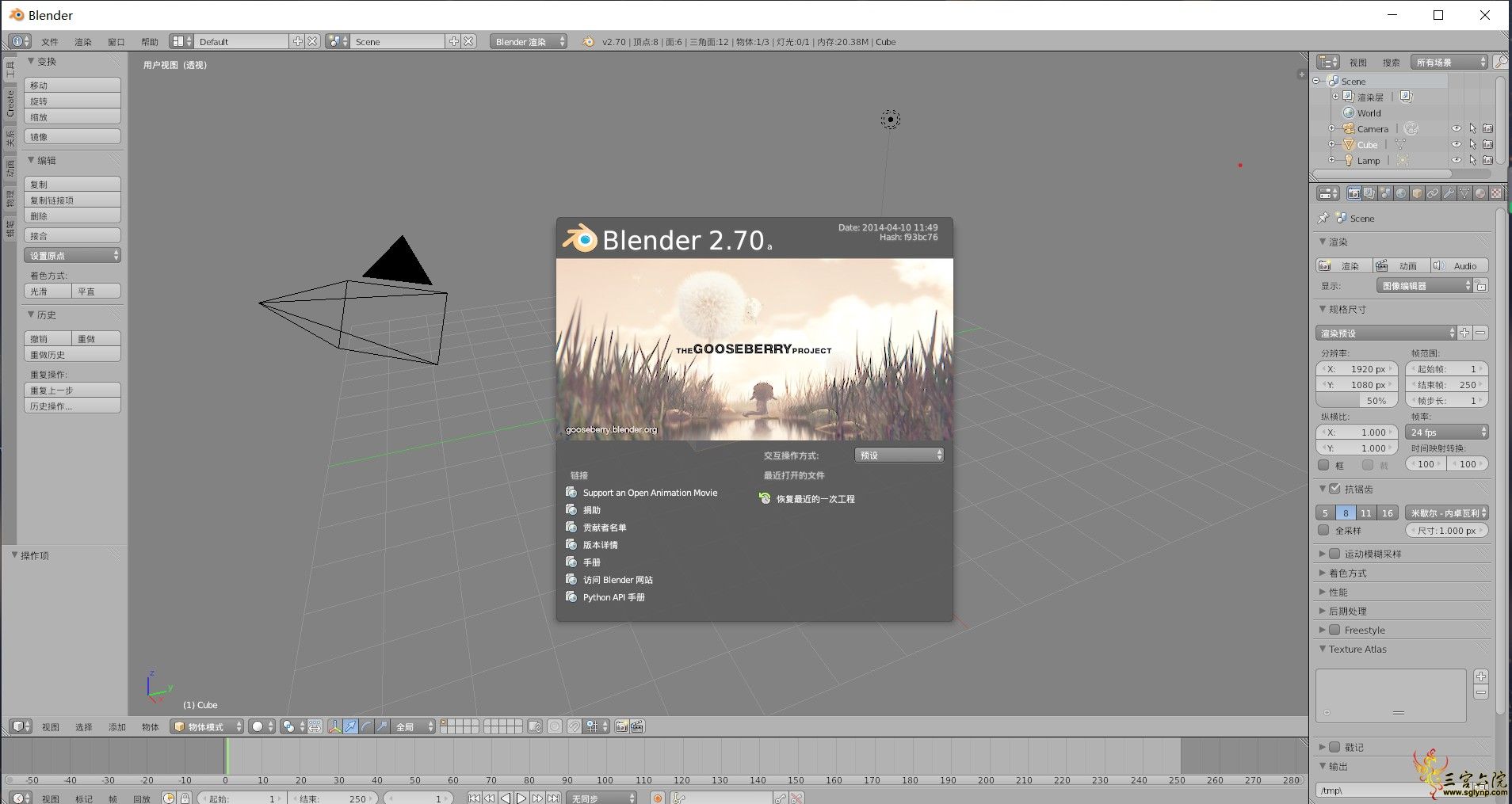Open the 物体模式 object mode dropdown
1512x804 pixels.
click(x=208, y=726)
